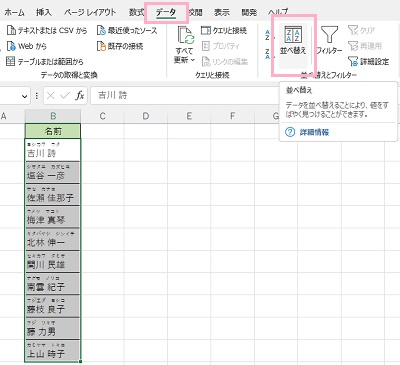Click the formula bar enter checkmark
This screenshot has width=400, height=365.
pos(65,96)
